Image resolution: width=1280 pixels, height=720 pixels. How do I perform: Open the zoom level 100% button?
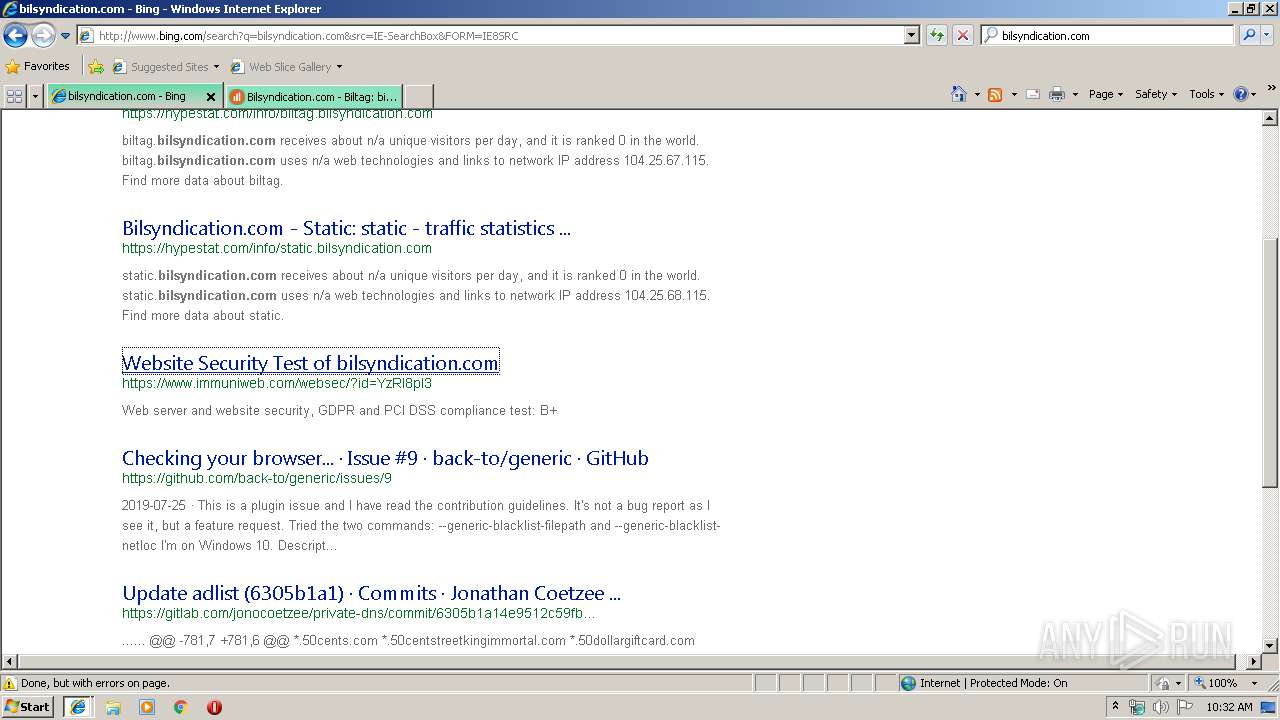click(1217, 683)
